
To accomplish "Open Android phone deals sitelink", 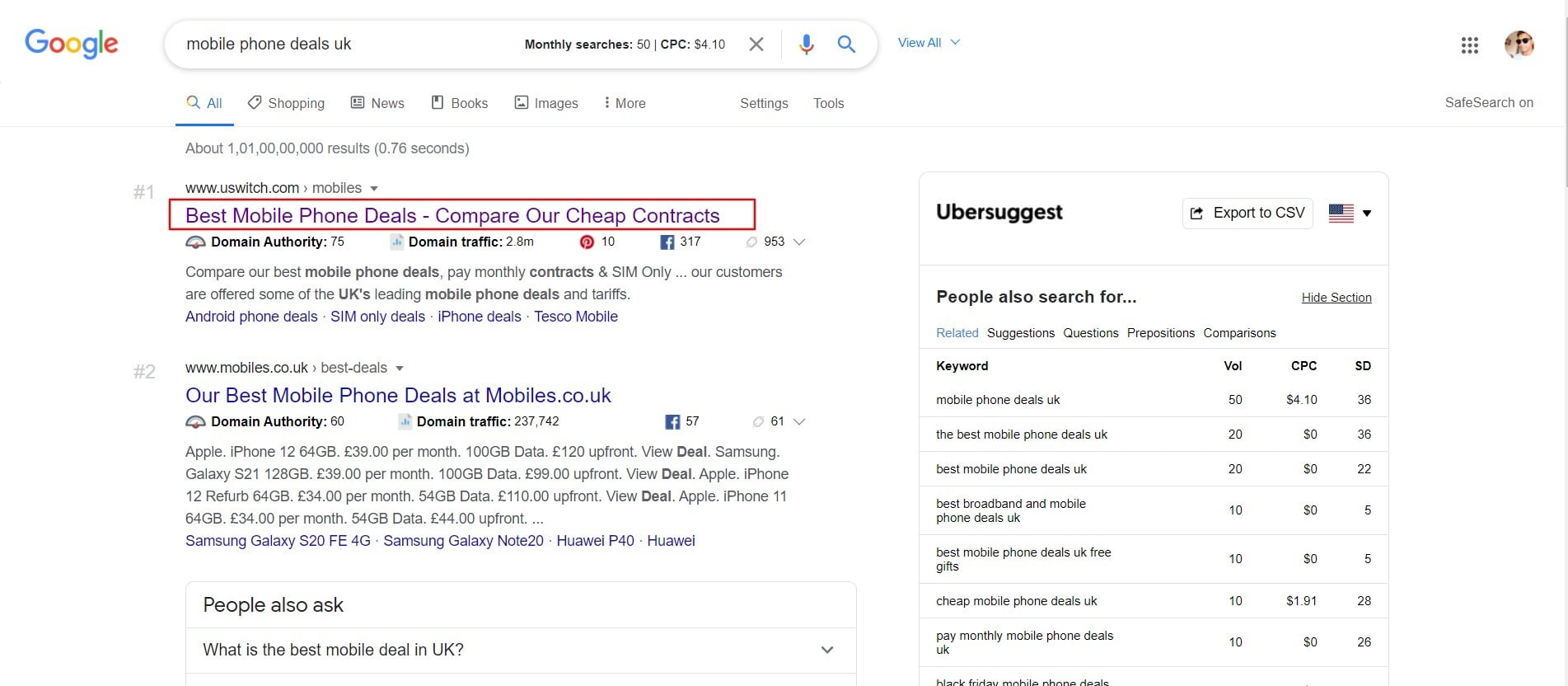I will 251,317.
